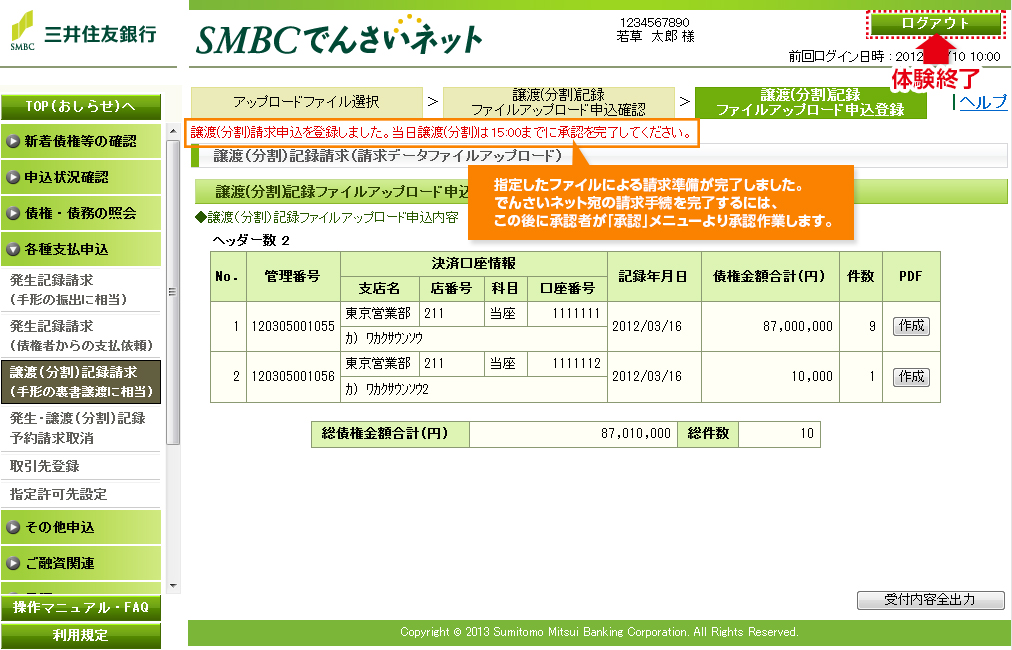Click 譲渡(分割)記録ファイルアップロード申込登録 step tab
The width and height of the screenshot is (1012, 650).
811,102
